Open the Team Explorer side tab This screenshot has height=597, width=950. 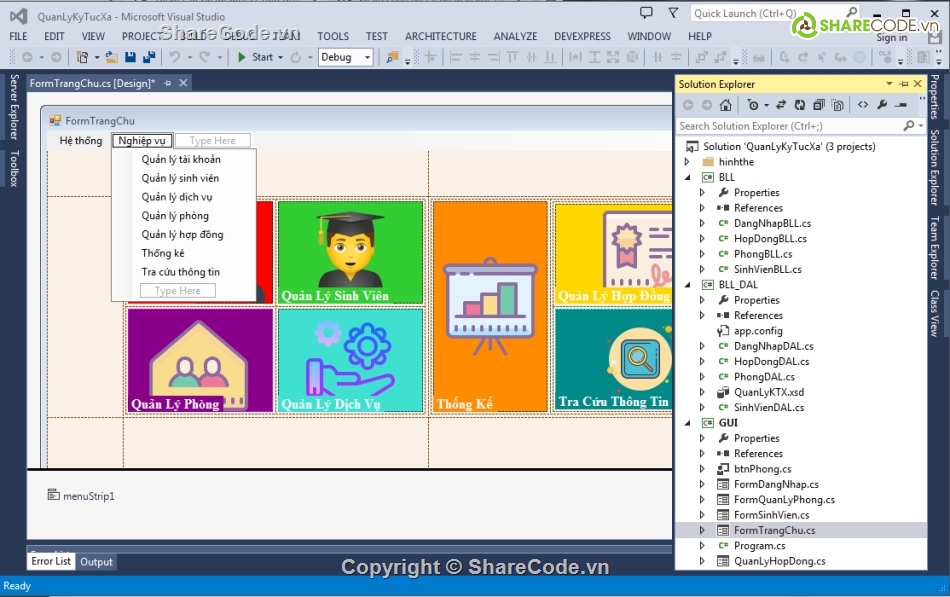[935, 248]
